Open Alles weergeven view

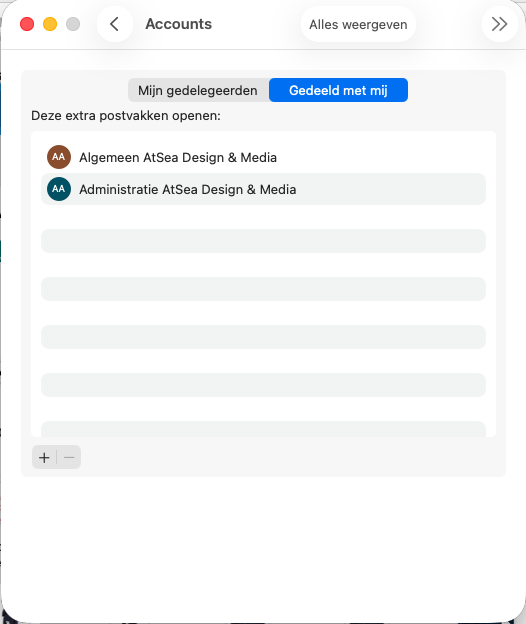pyautogui.click(x=358, y=24)
